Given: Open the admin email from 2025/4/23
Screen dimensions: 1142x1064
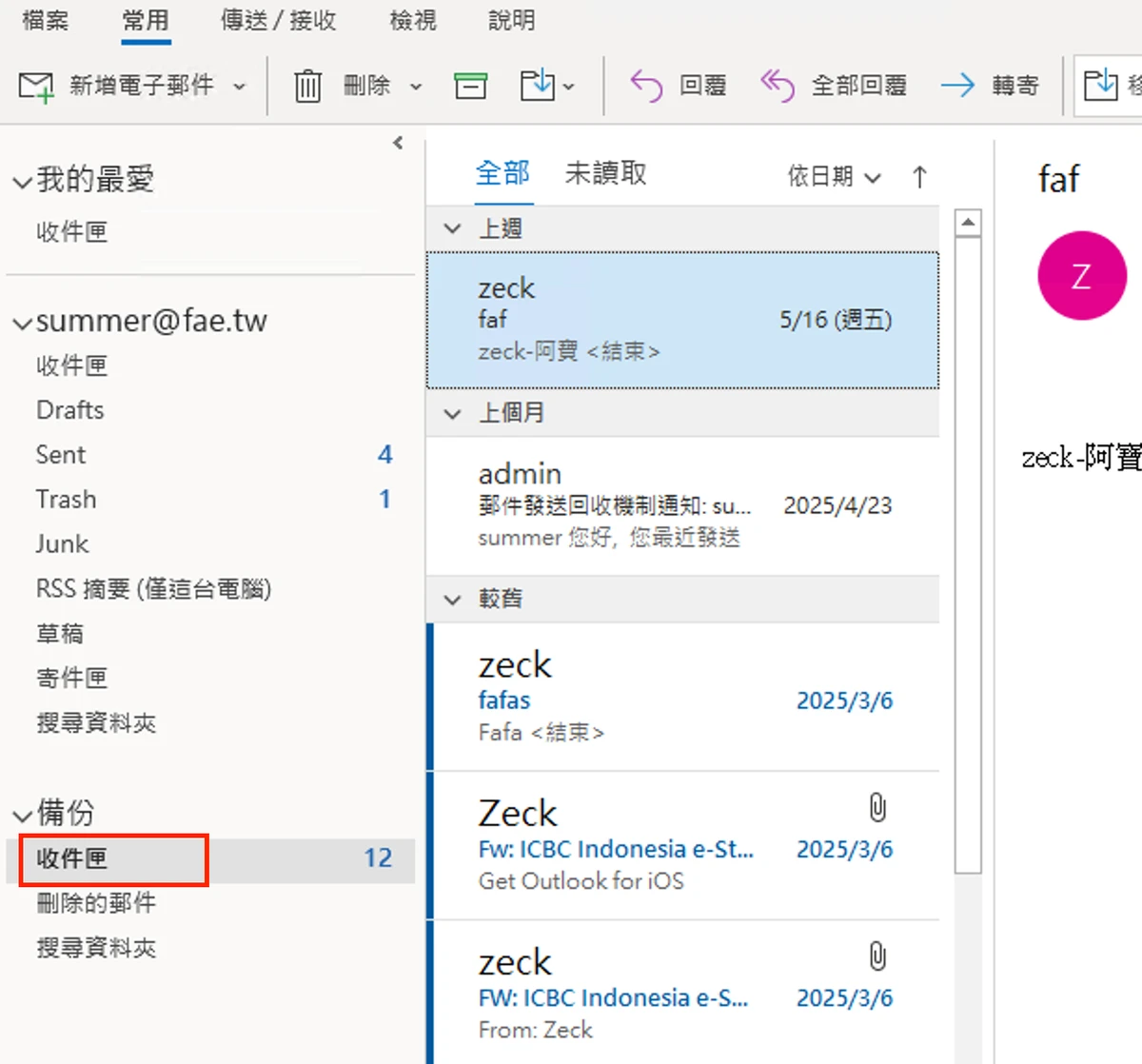Looking at the screenshot, I should (682, 506).
